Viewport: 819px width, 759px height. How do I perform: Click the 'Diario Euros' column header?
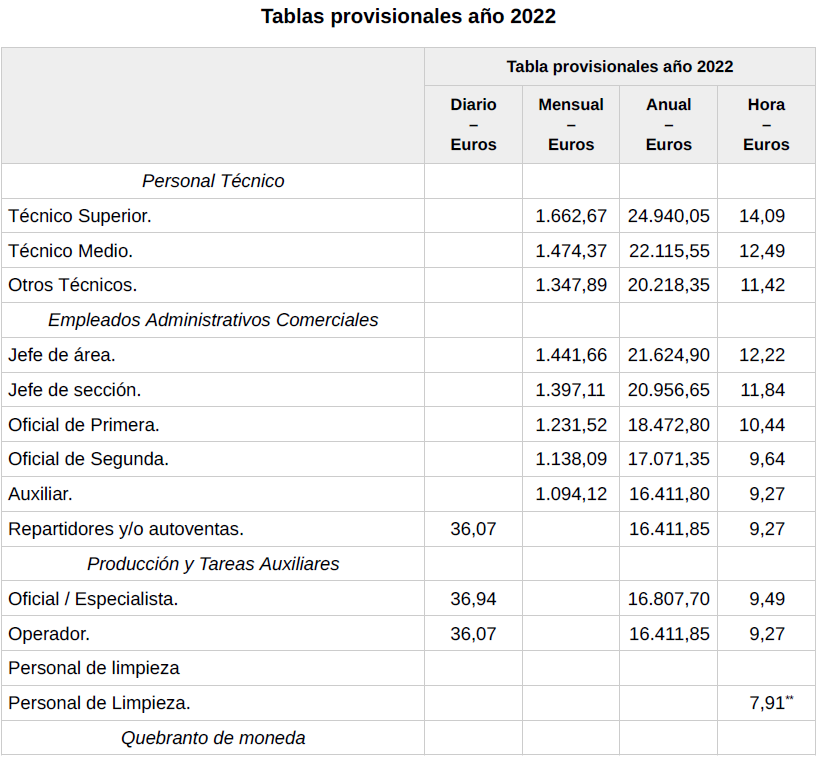coord(473,124)
